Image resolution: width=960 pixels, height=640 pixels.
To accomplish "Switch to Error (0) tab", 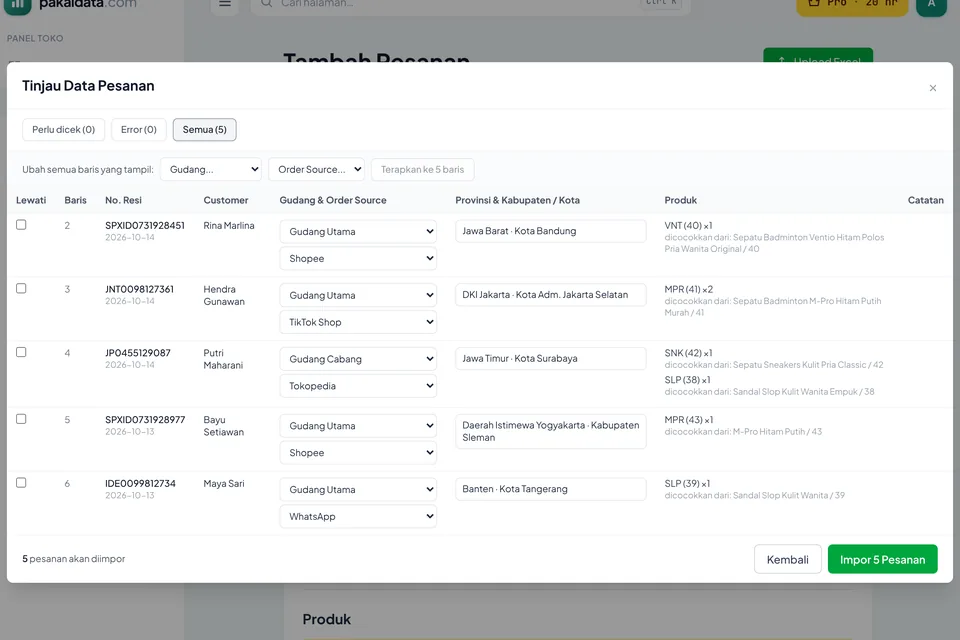I will point(139,130).
